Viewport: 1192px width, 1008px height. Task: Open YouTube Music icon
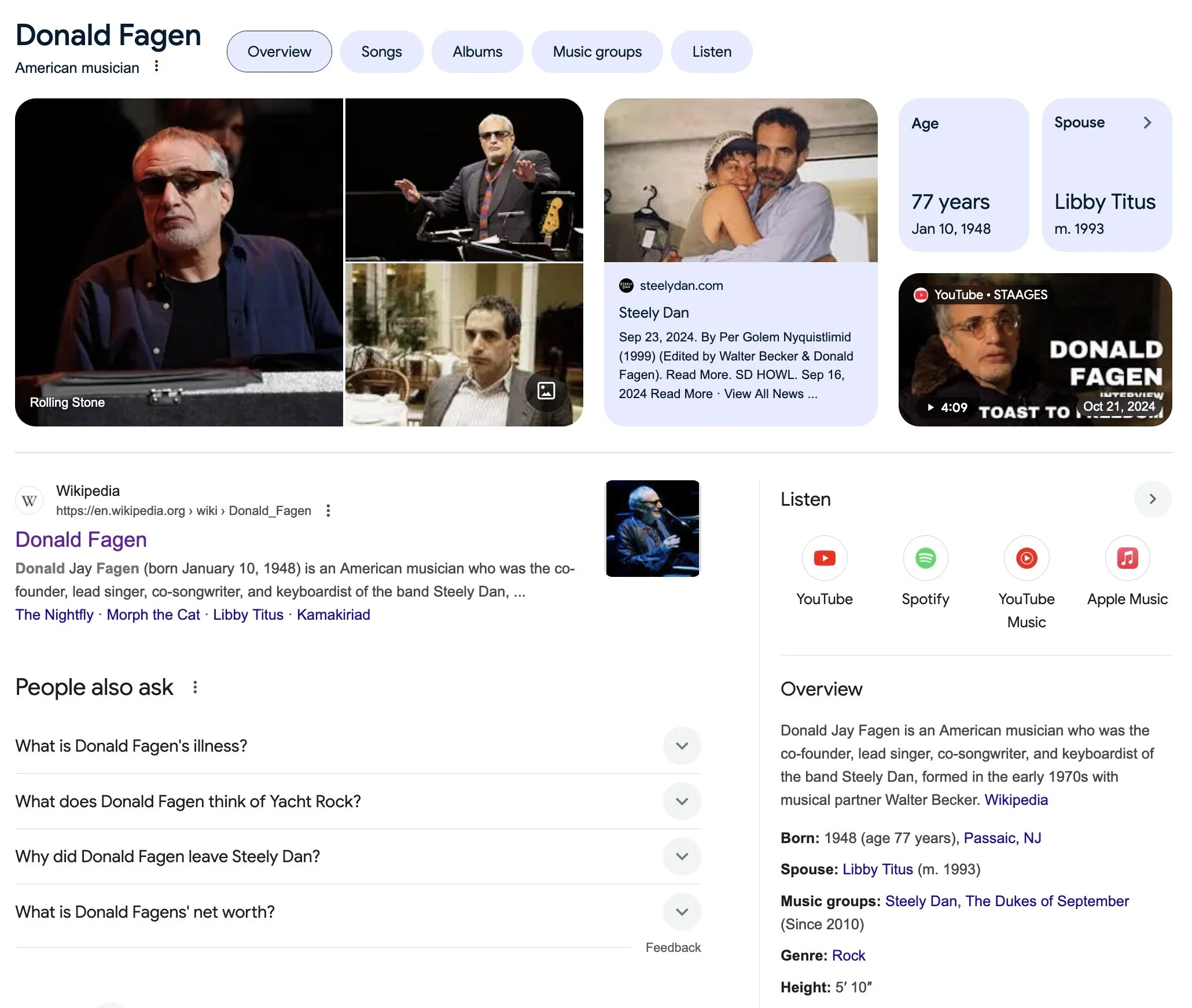click(1026, 558)
